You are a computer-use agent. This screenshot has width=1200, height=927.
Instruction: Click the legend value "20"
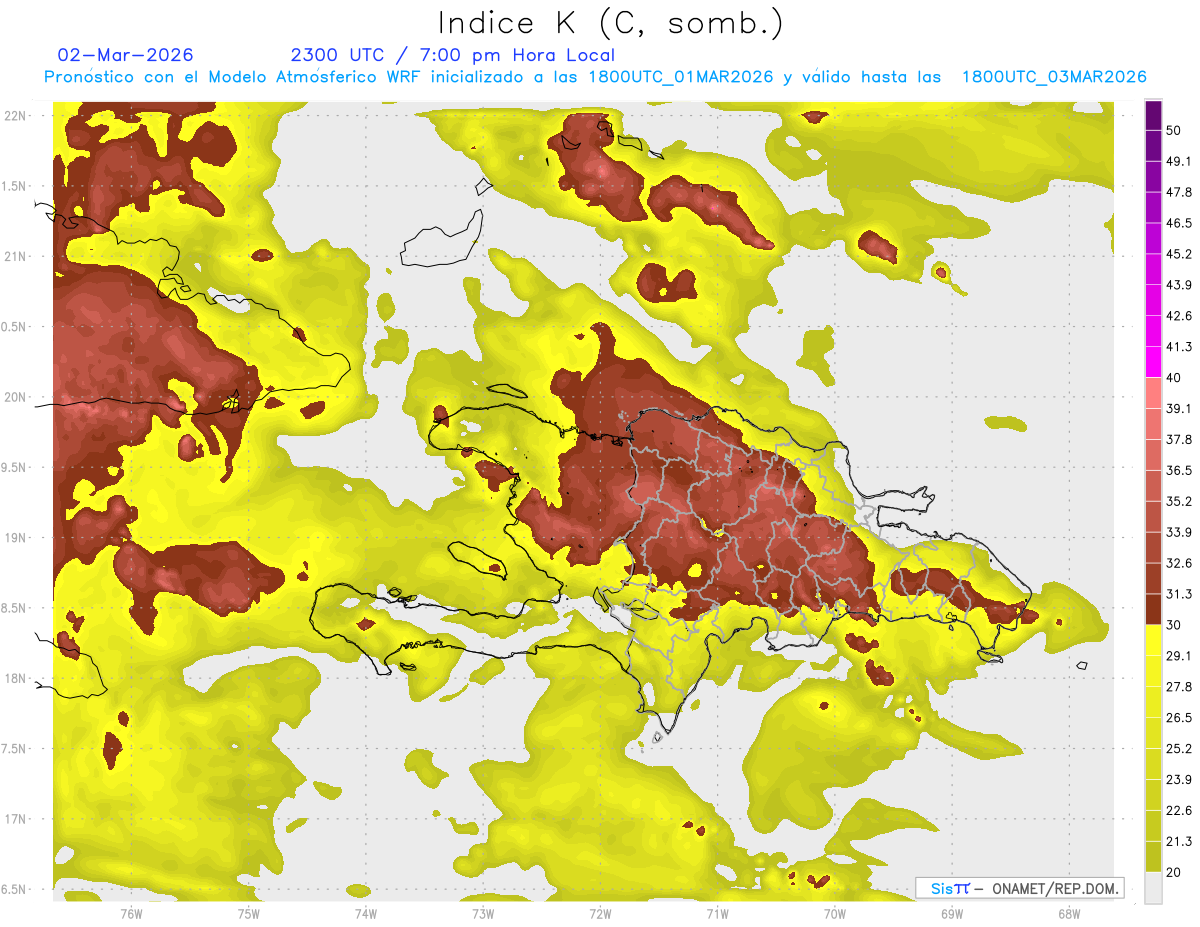pyautogui.click(x=1175, y=873)
